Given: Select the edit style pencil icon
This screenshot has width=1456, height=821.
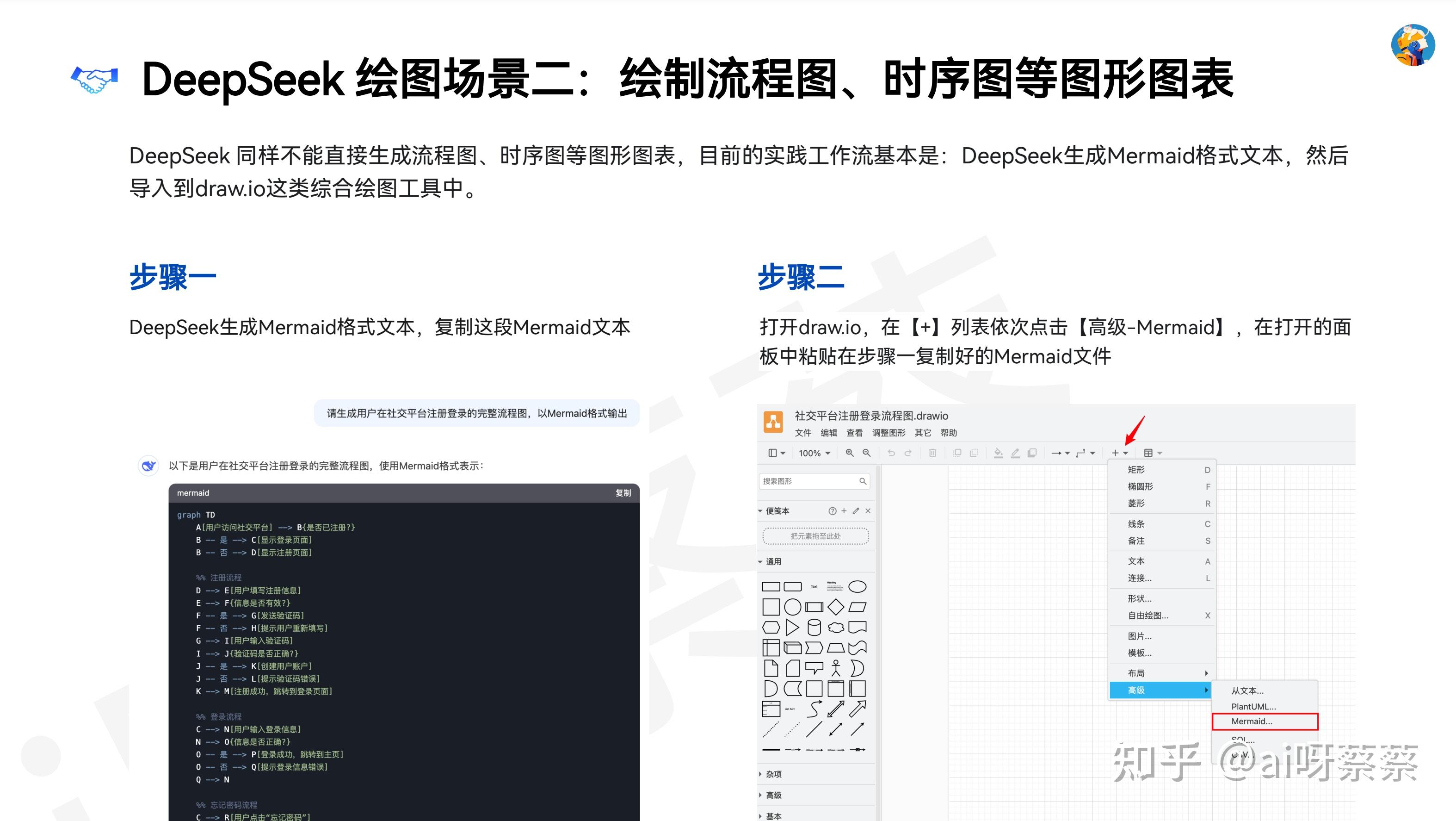Looking at the screenshot, I should [x=1016, y=454].
